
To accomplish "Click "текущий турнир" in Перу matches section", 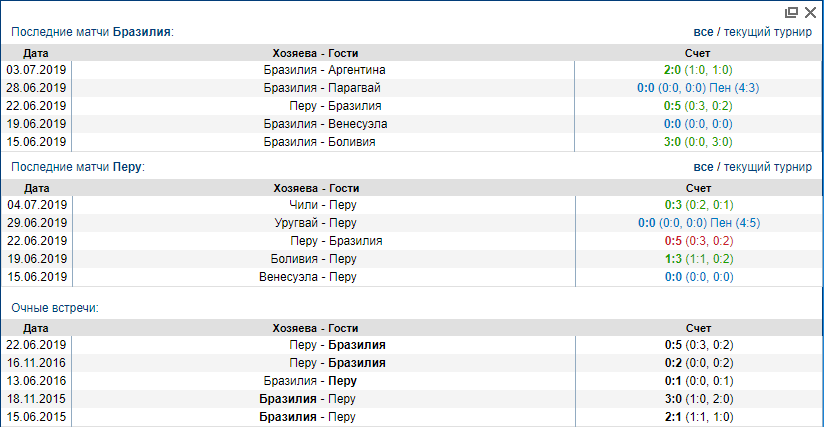I will pos(767,167).
